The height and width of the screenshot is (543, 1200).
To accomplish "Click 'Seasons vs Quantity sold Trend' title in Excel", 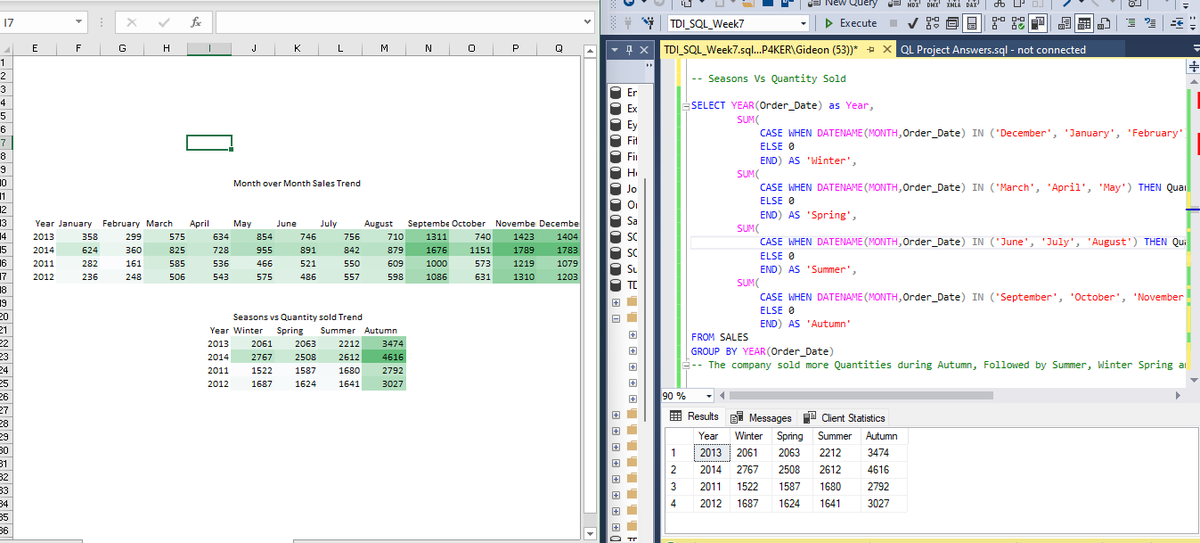I will point(297,317).
